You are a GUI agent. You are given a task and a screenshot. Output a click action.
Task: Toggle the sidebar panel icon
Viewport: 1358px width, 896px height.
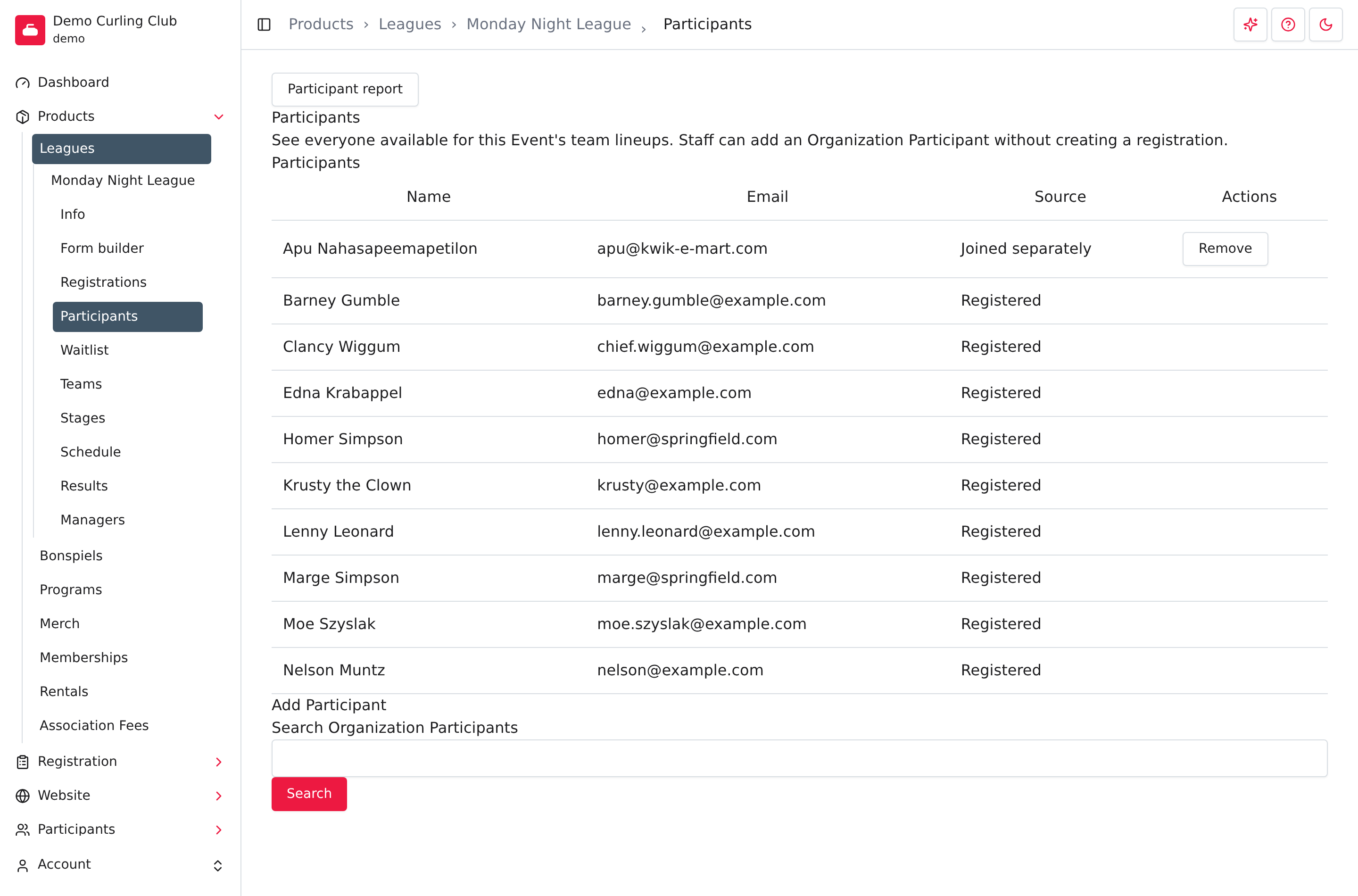click(x=264, y=25)
